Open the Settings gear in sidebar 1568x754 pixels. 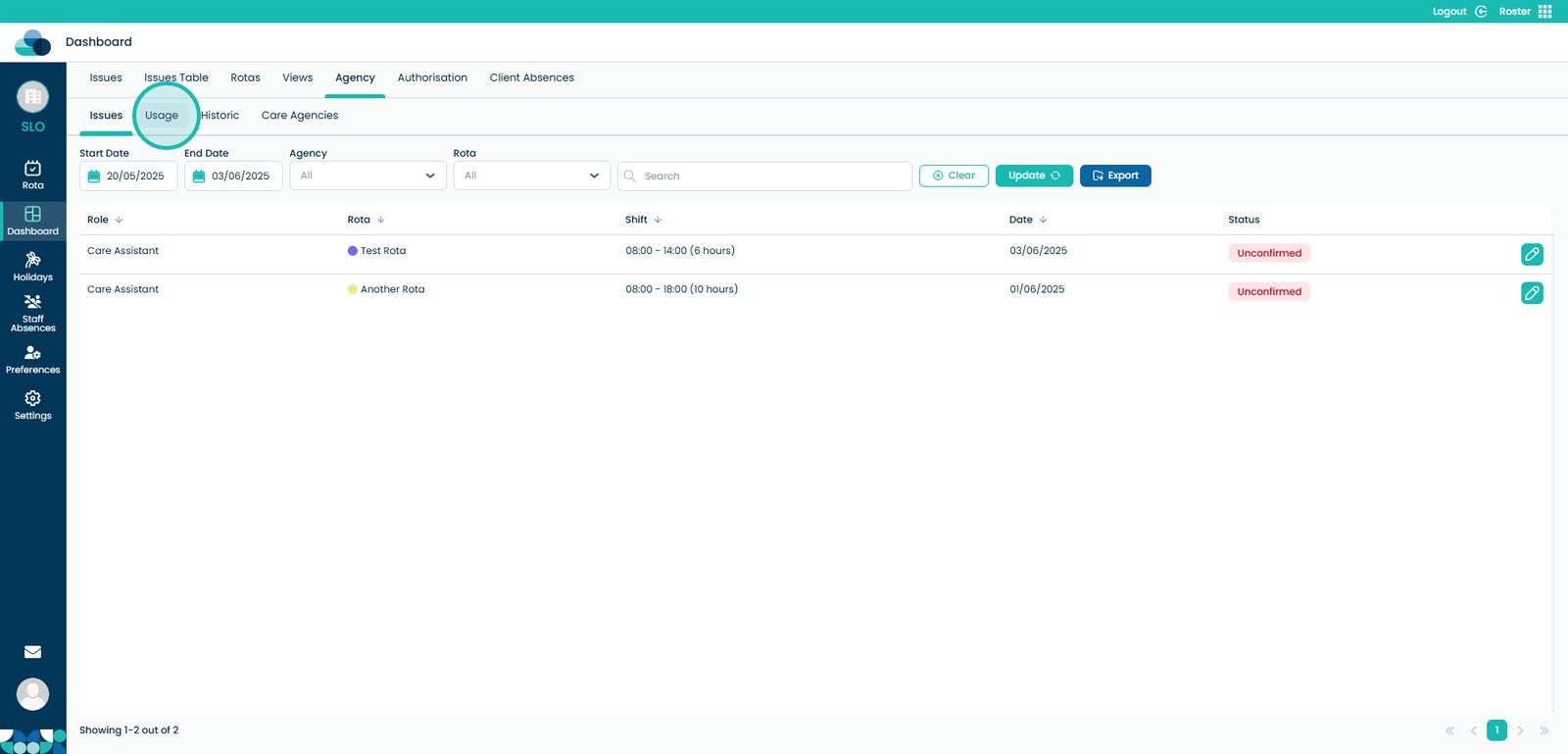pos(32,404)
